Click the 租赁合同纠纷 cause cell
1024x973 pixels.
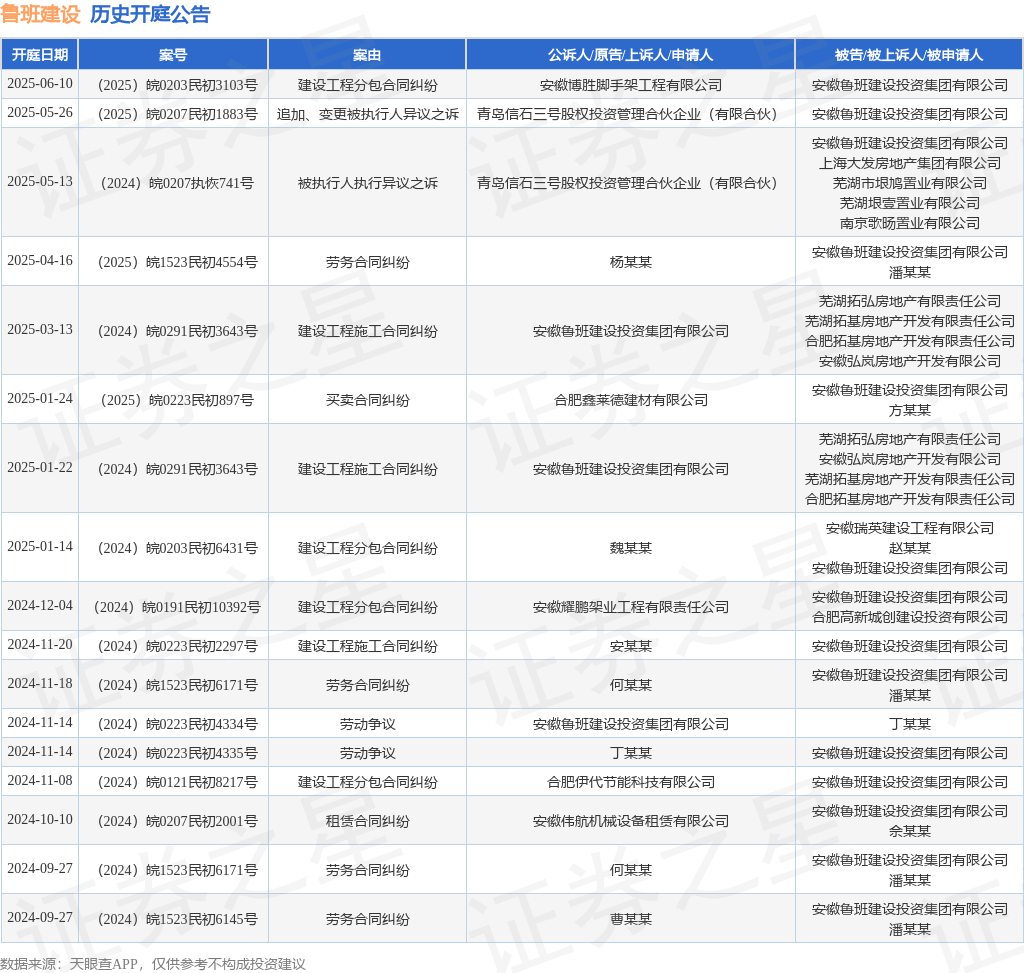pos(368,821)
